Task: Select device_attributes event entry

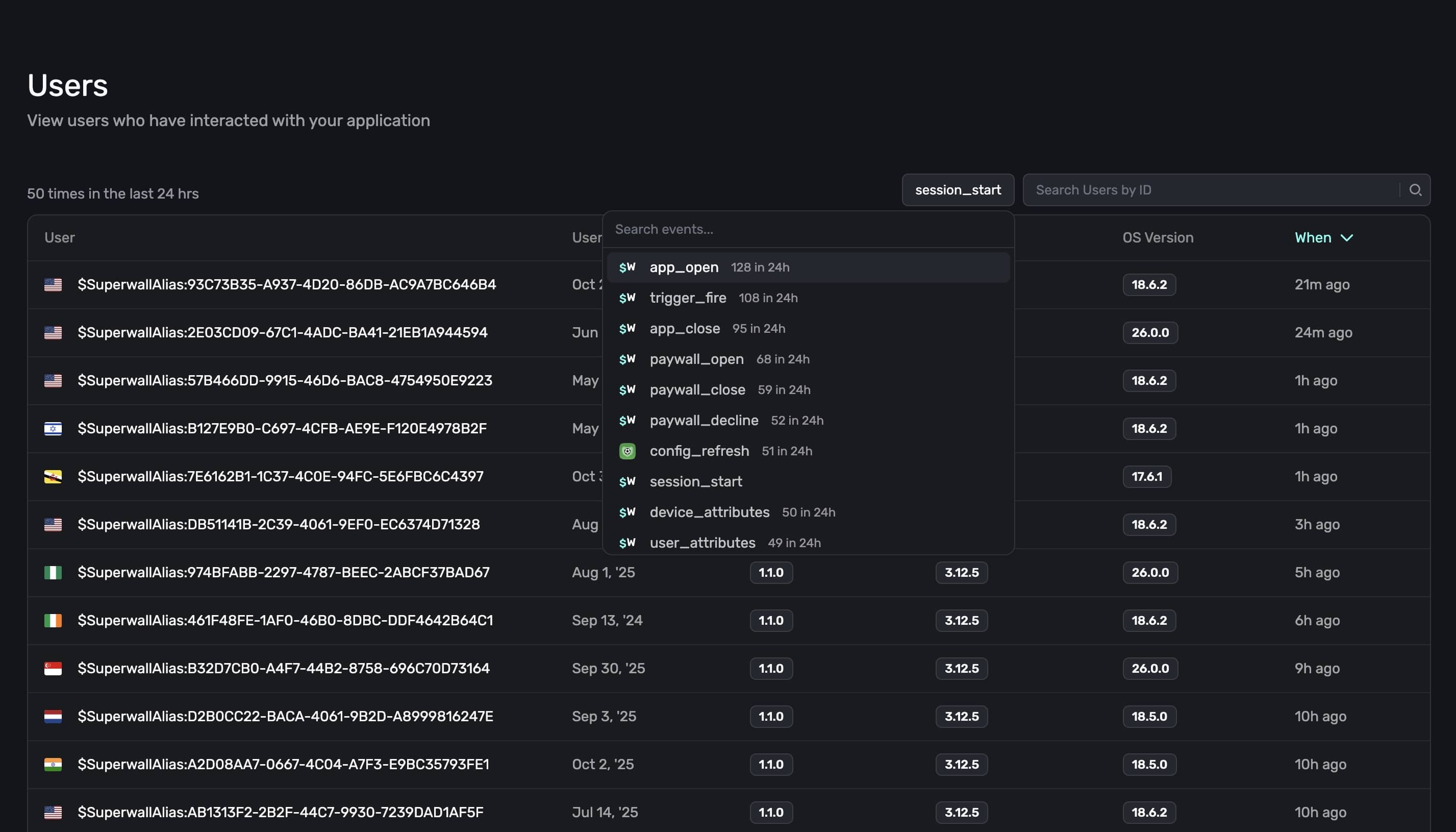Action: (x=709, y=512)
